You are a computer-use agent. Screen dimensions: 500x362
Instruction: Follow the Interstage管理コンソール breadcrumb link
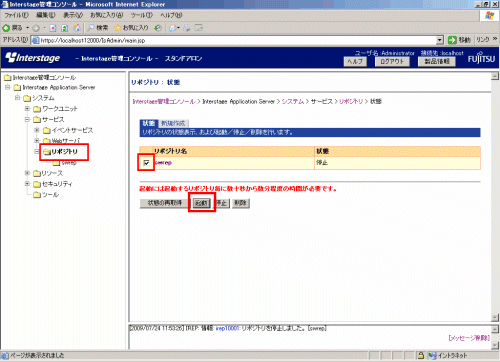coord(164,101)
